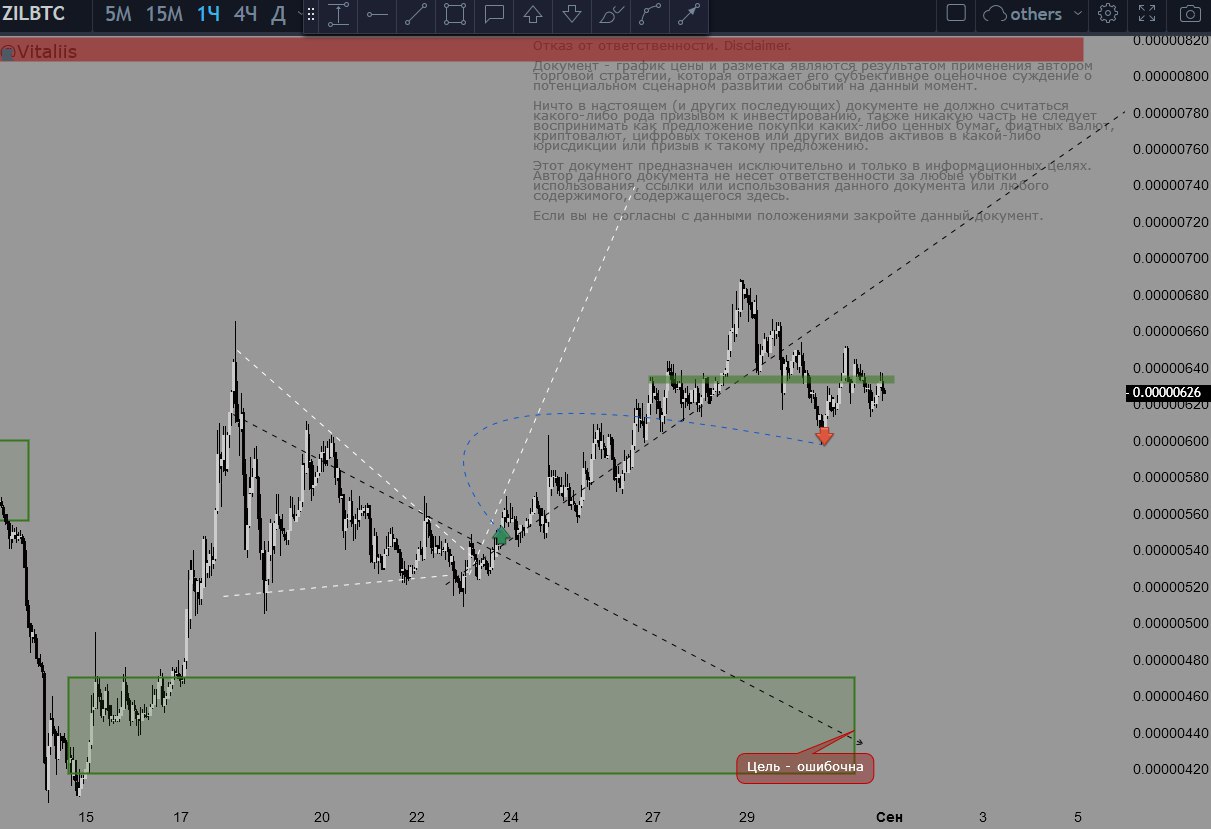Select the green up arrow marker on chart
The width and height of the screenshot is (1211, 829).
coord(502,534)
